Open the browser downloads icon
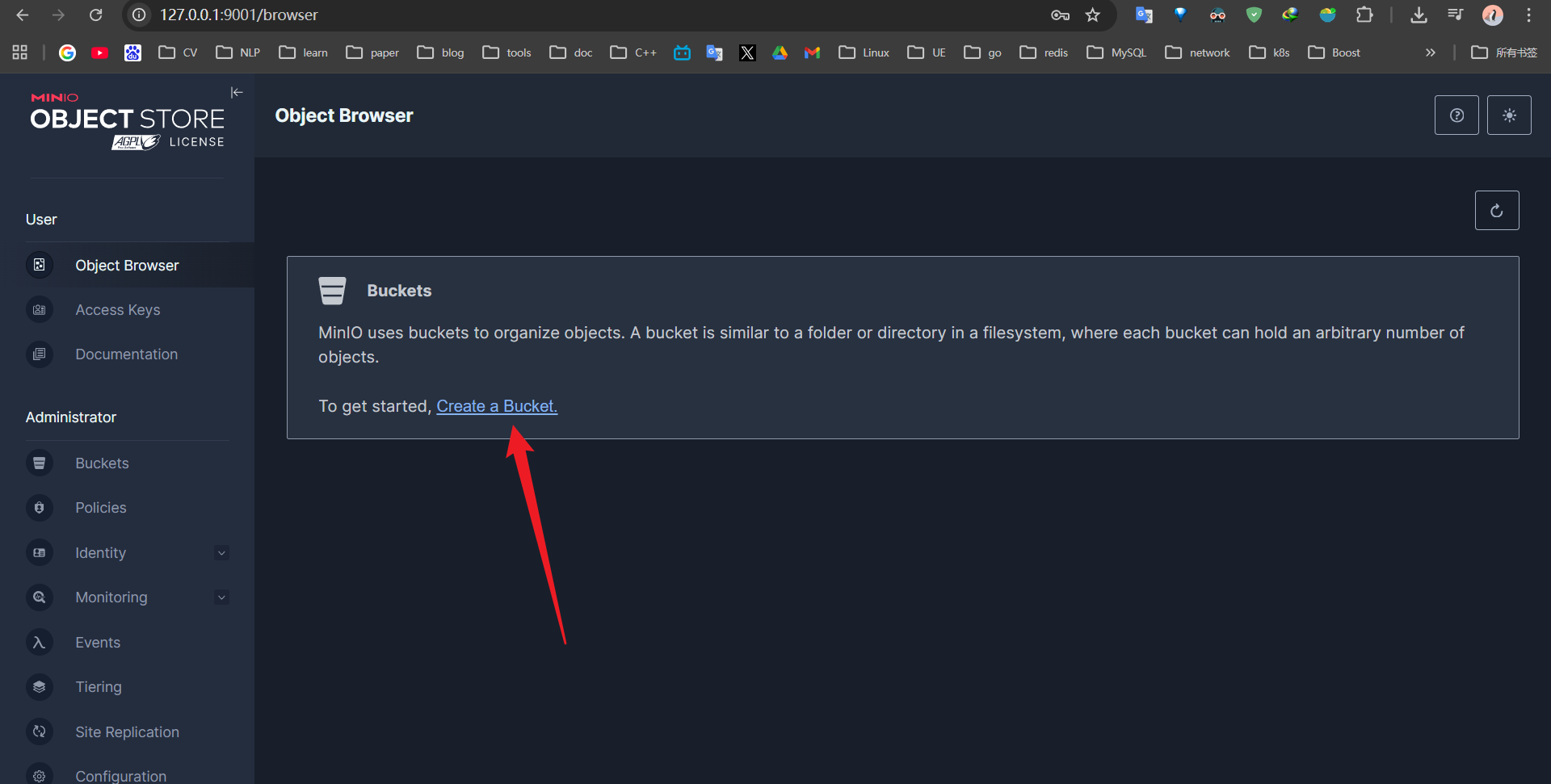The image size is (1551, 784). 1419,15
